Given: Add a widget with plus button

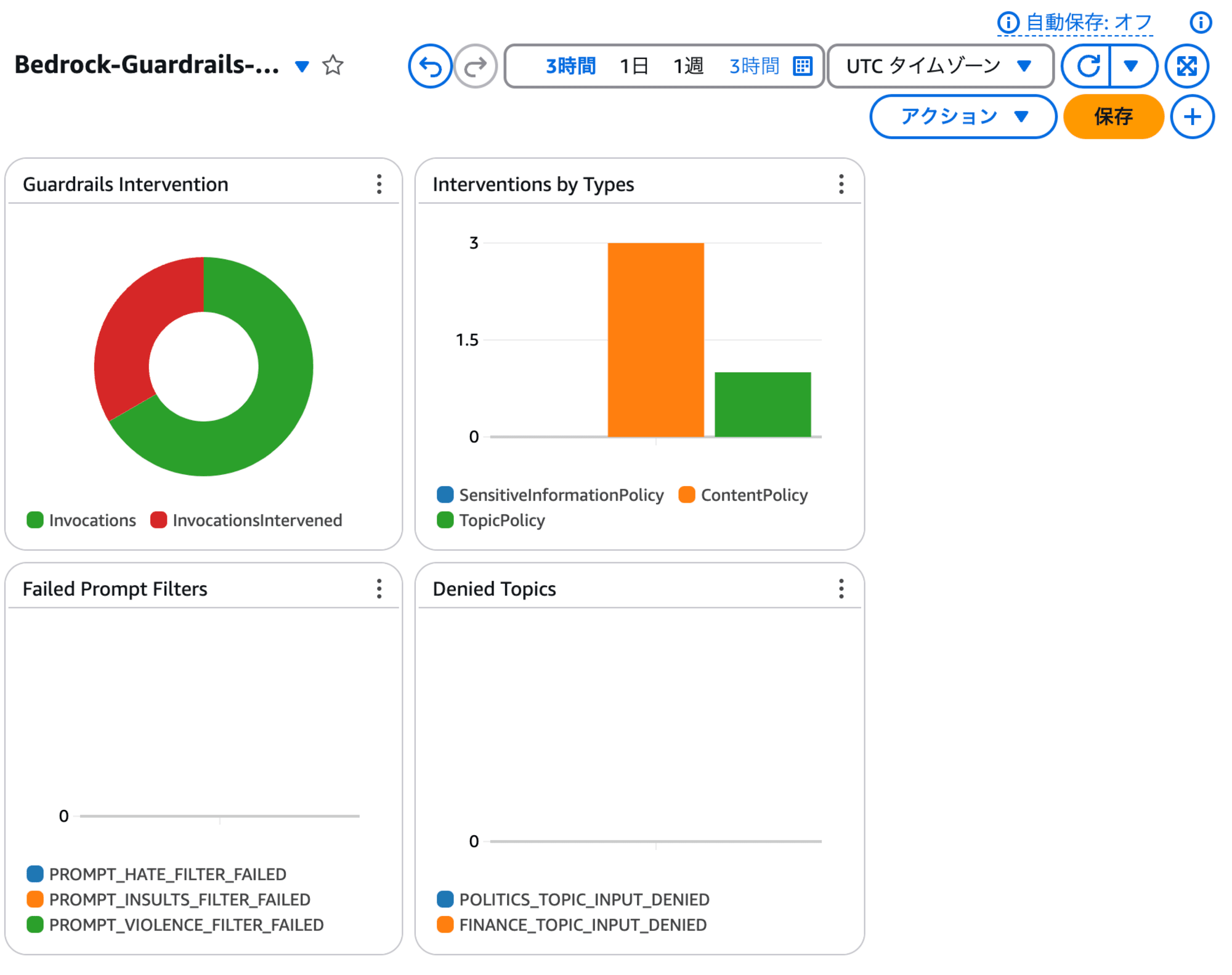Looking at the screenshot, I should click(1193, 116).
